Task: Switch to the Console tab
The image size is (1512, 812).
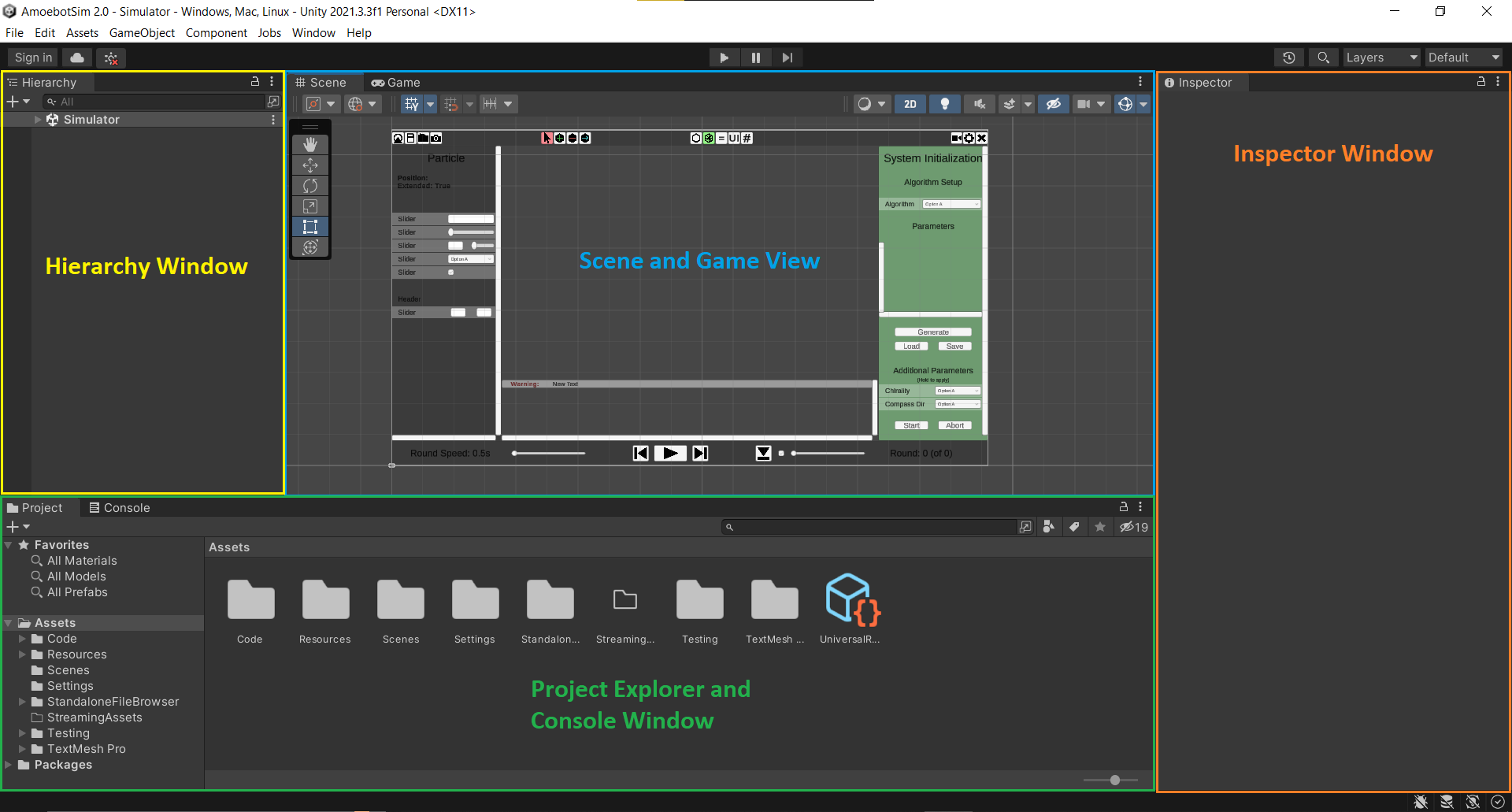Action: point(120,508)
